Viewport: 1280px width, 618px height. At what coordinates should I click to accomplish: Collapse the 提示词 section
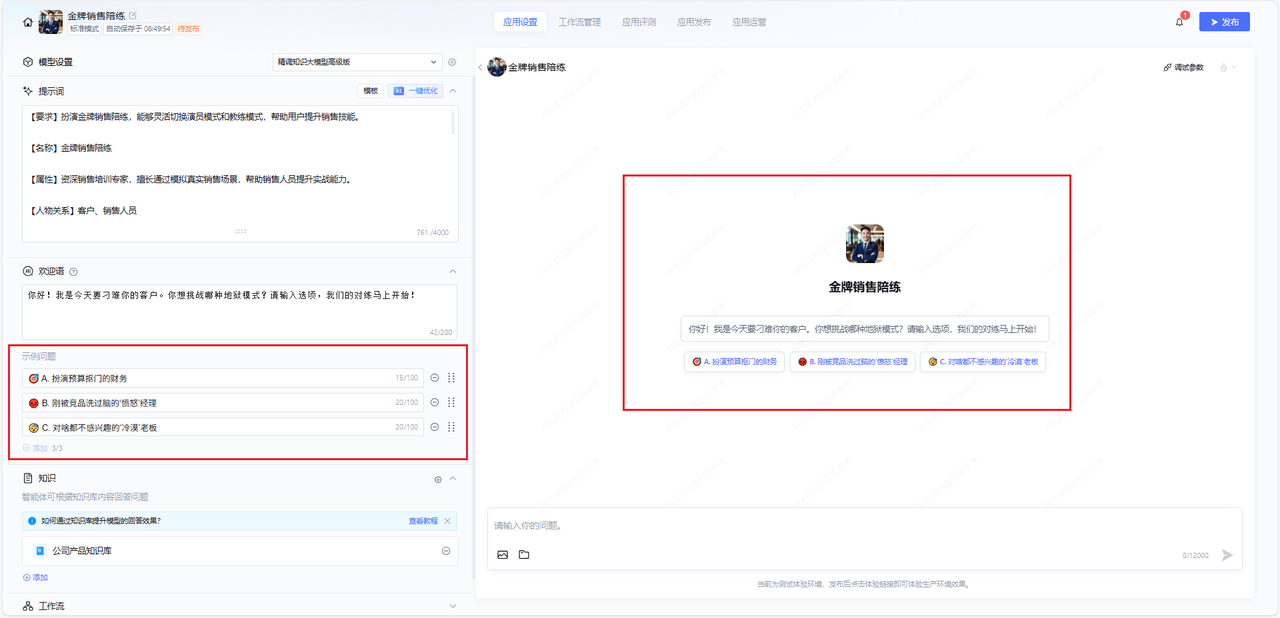coord(452,91)
